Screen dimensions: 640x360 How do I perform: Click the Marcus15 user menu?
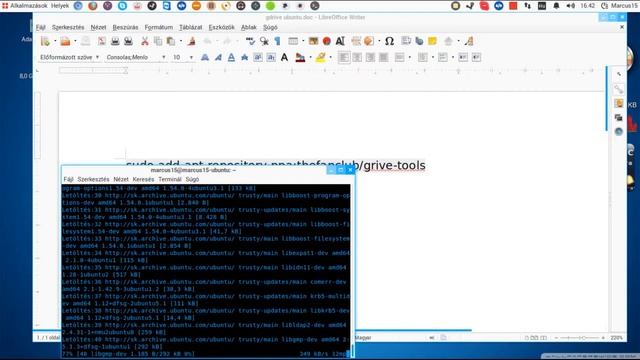coord(619,6)
